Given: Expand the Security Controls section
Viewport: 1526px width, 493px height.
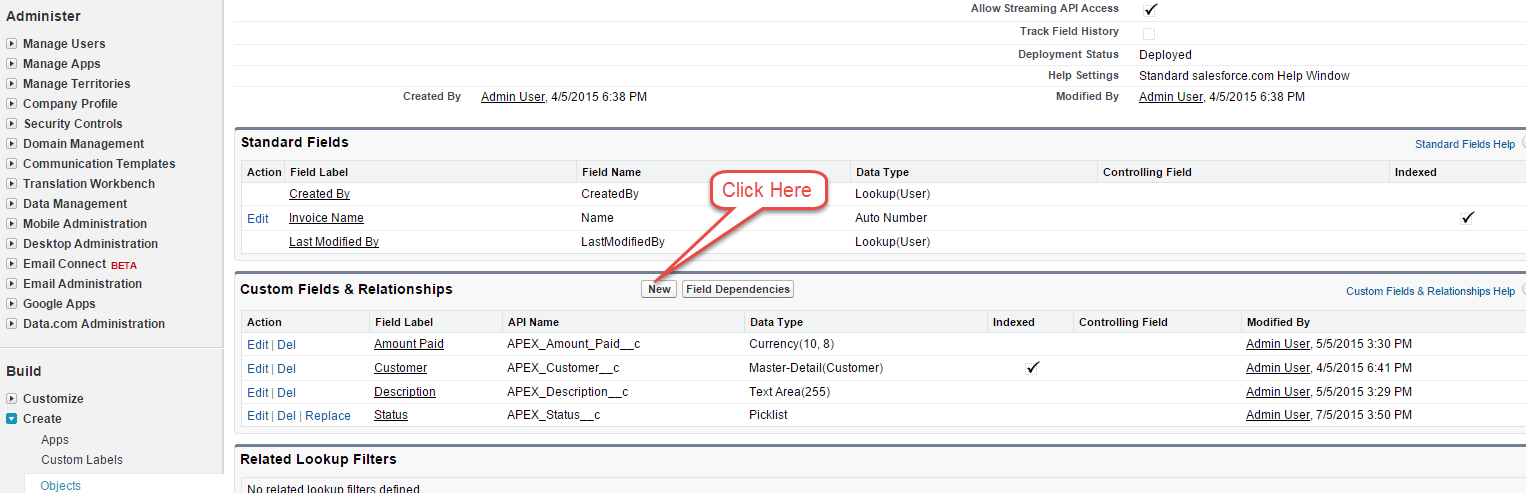Looking at the screenshot, I should (x=12, y=124).
